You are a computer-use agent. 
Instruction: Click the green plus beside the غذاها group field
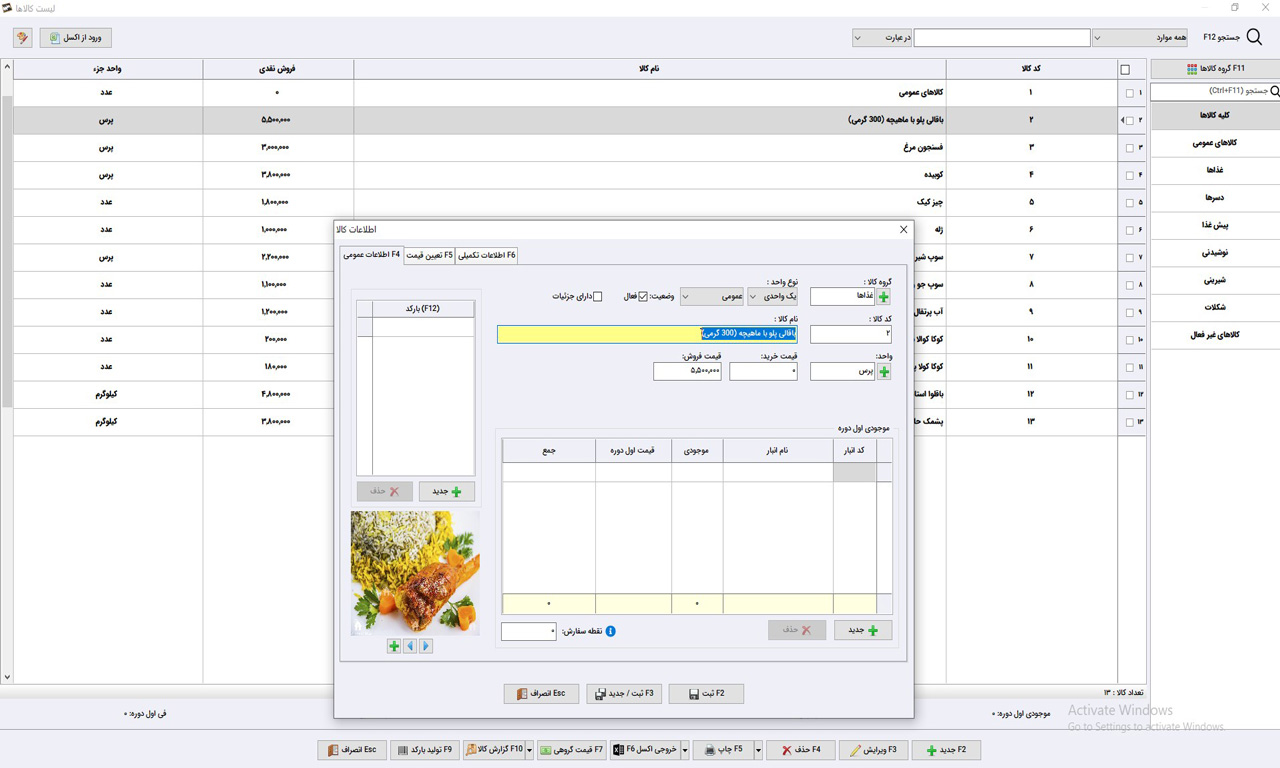coord(883,297)
